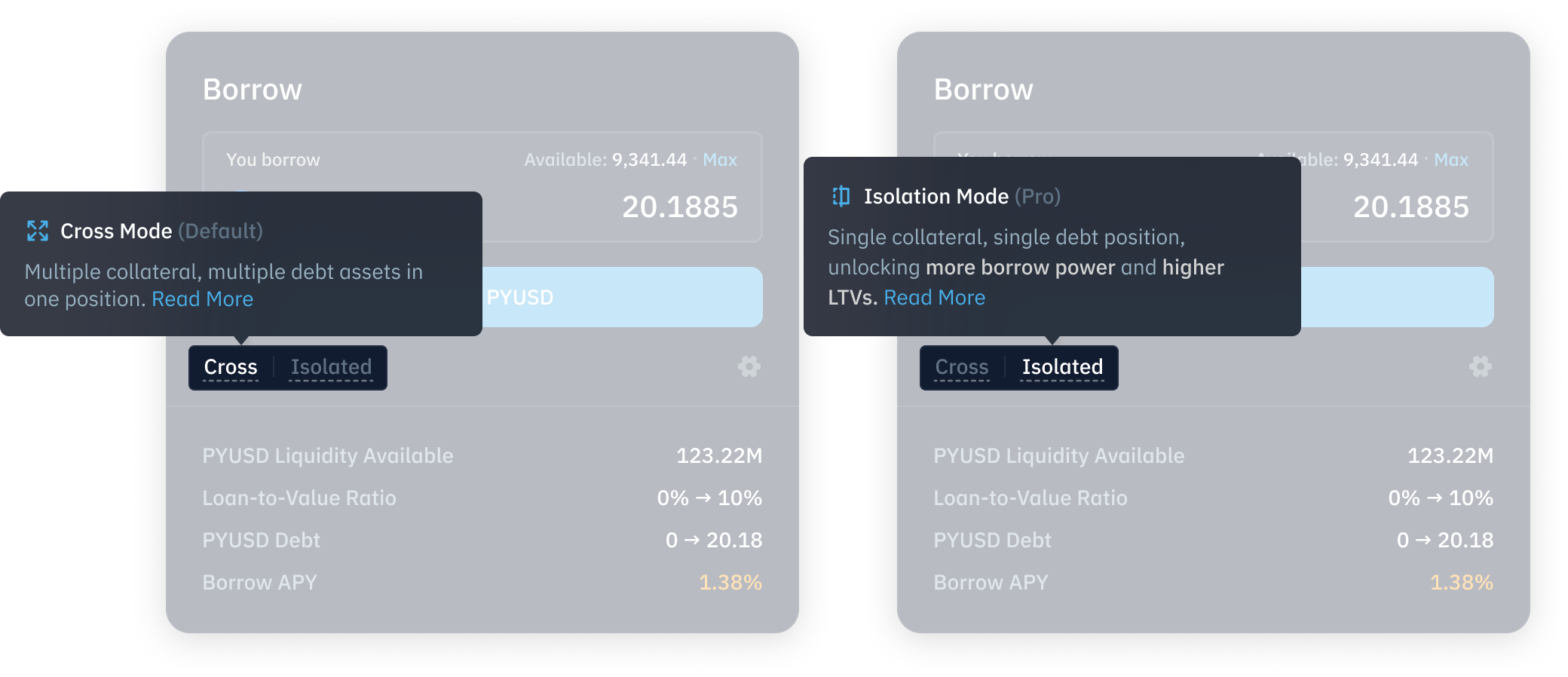
Task: Click the 20.1885 borrow amount field
Action: pos(679,207)
